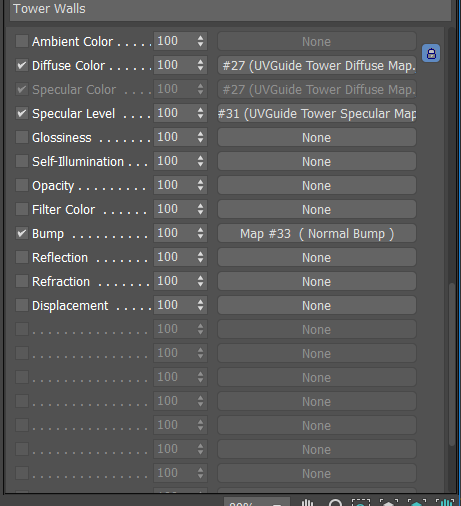Toggle the Opacity map checkbox

coord(22,185)
